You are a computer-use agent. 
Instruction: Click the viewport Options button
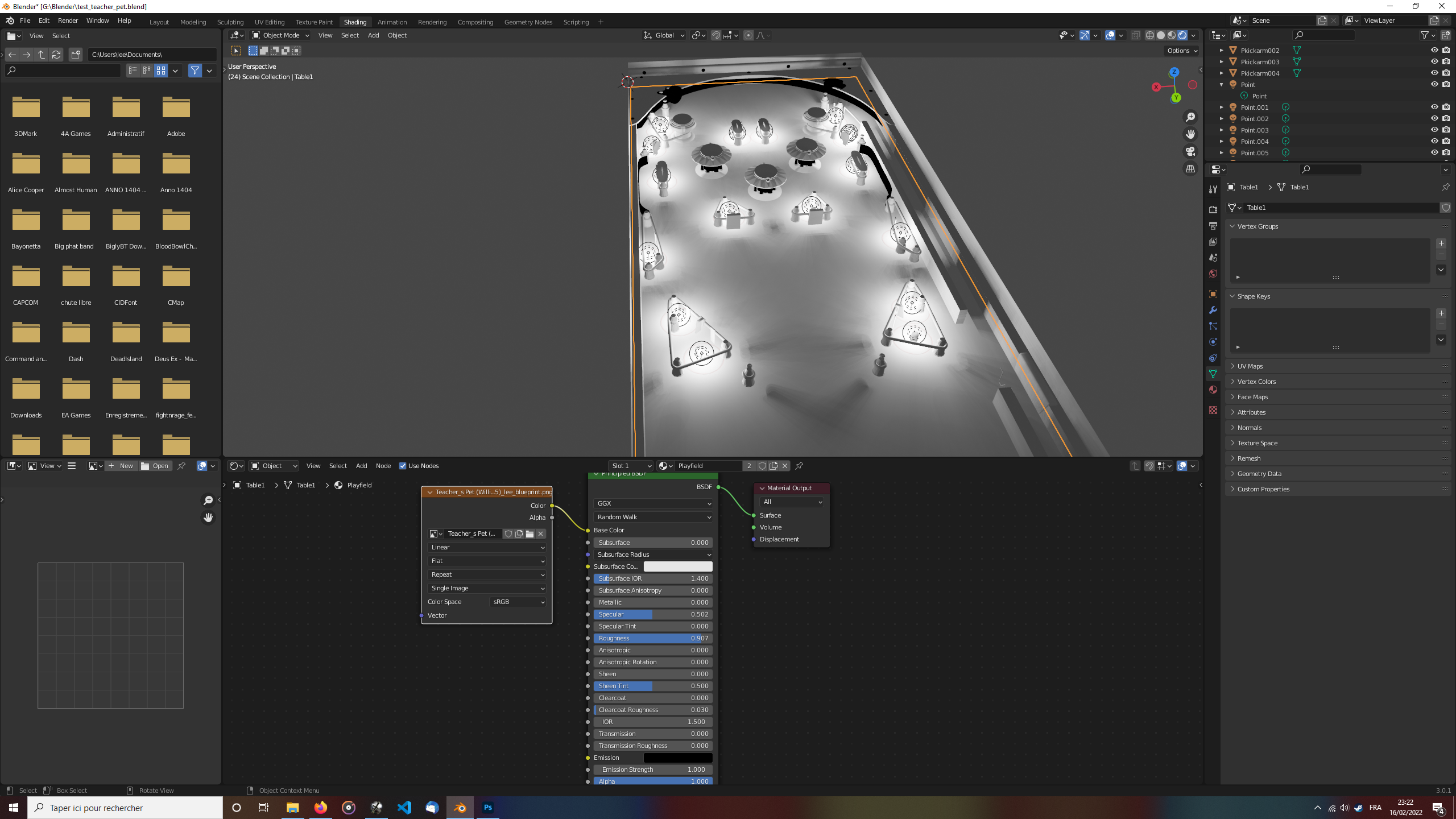pos(1182,51)
